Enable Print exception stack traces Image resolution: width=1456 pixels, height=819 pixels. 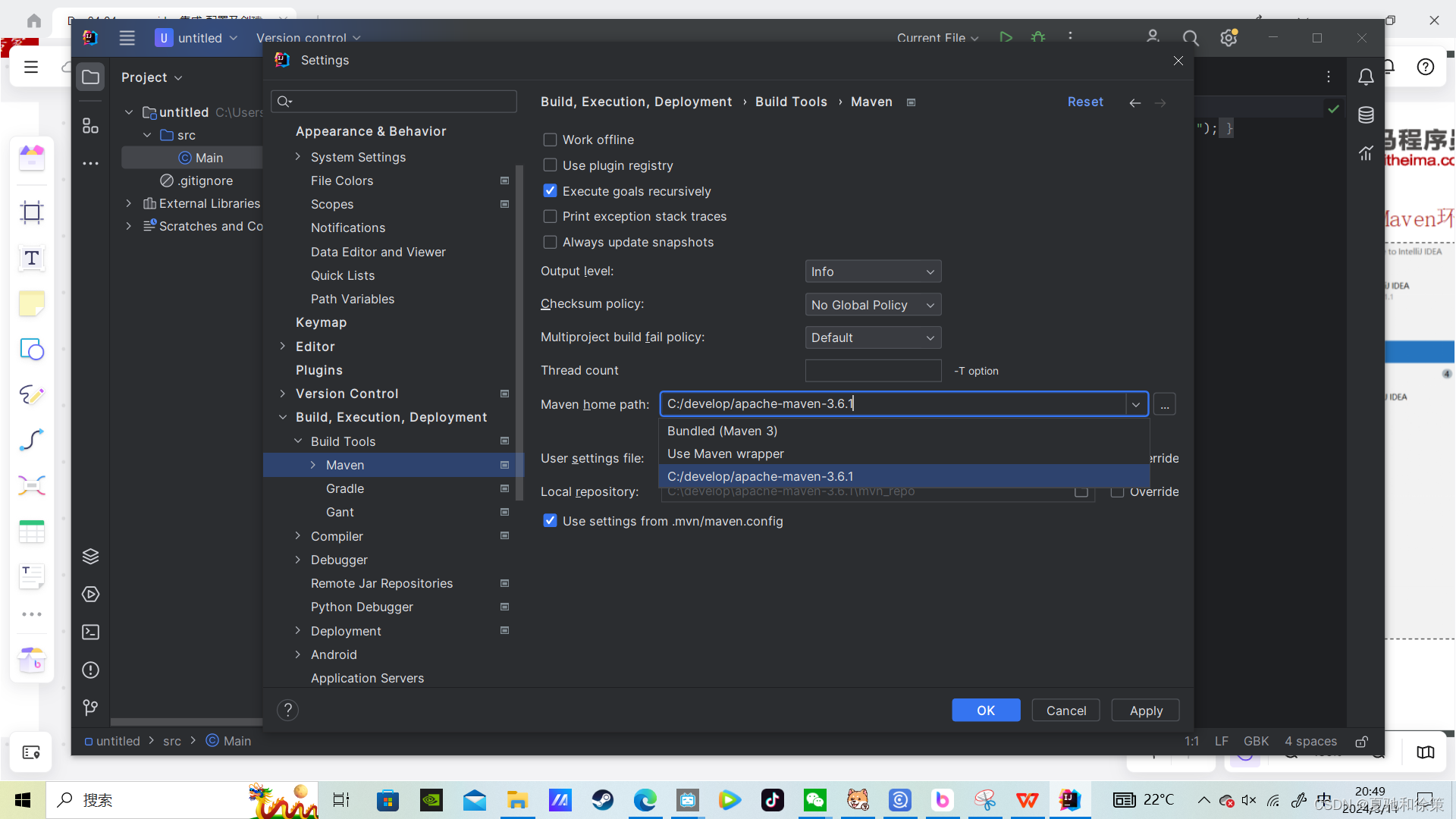coord(550,216)
